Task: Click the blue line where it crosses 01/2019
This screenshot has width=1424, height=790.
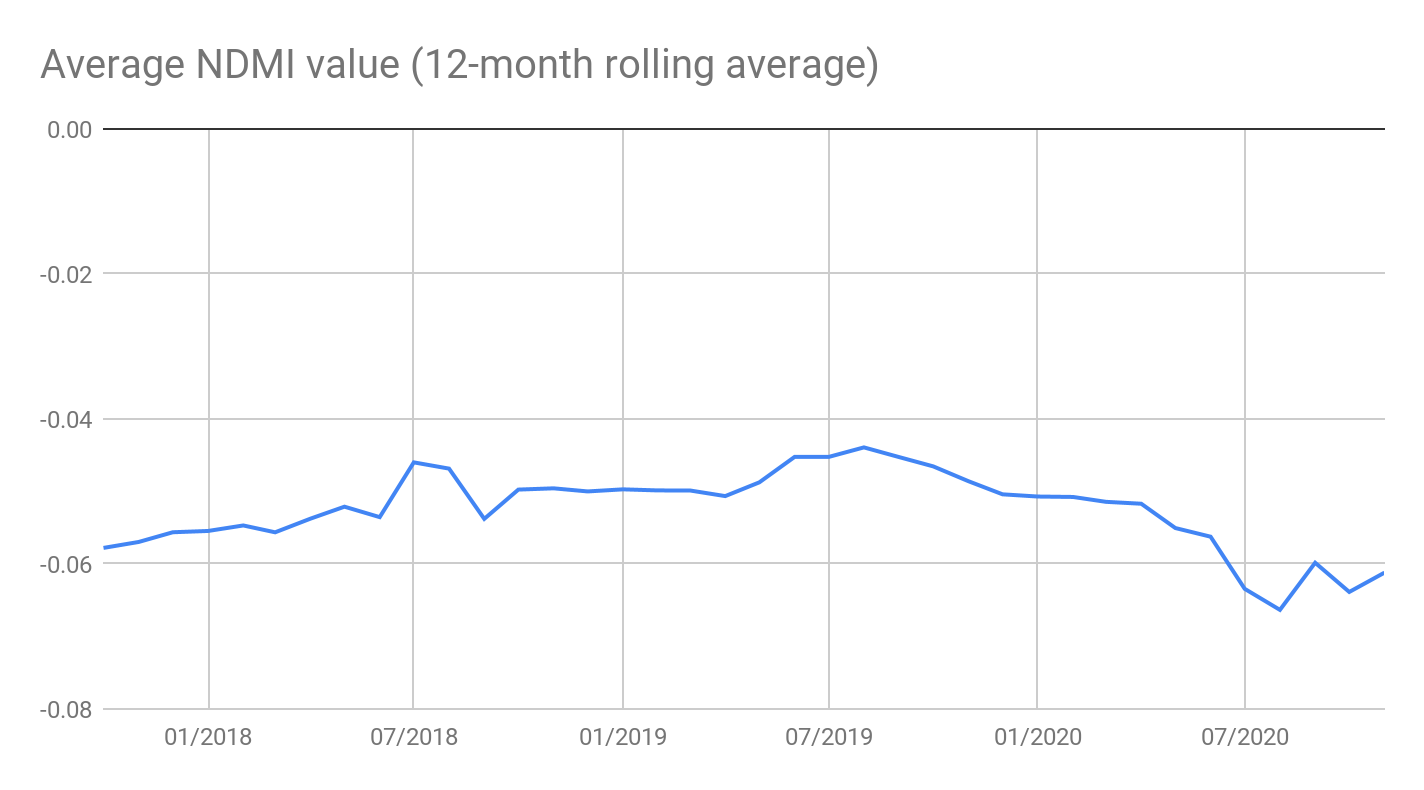Action: click(x=622, y=489)
